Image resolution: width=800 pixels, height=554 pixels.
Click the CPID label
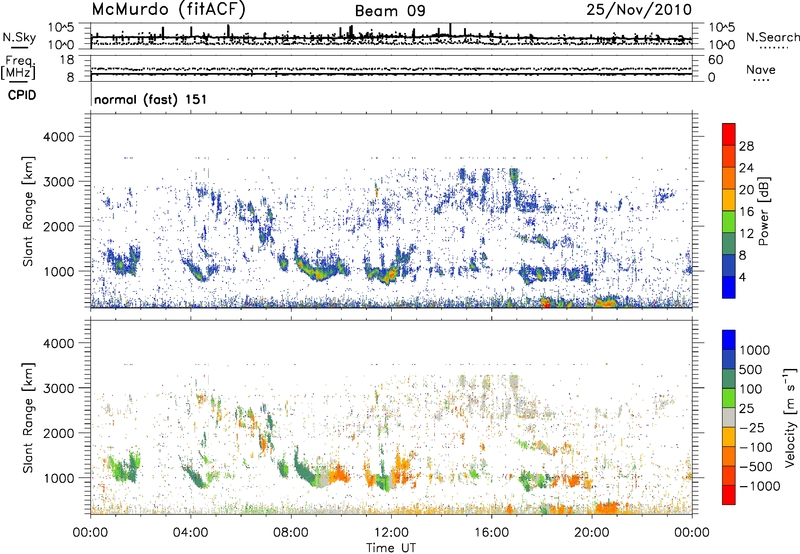(x=22, y=95)
